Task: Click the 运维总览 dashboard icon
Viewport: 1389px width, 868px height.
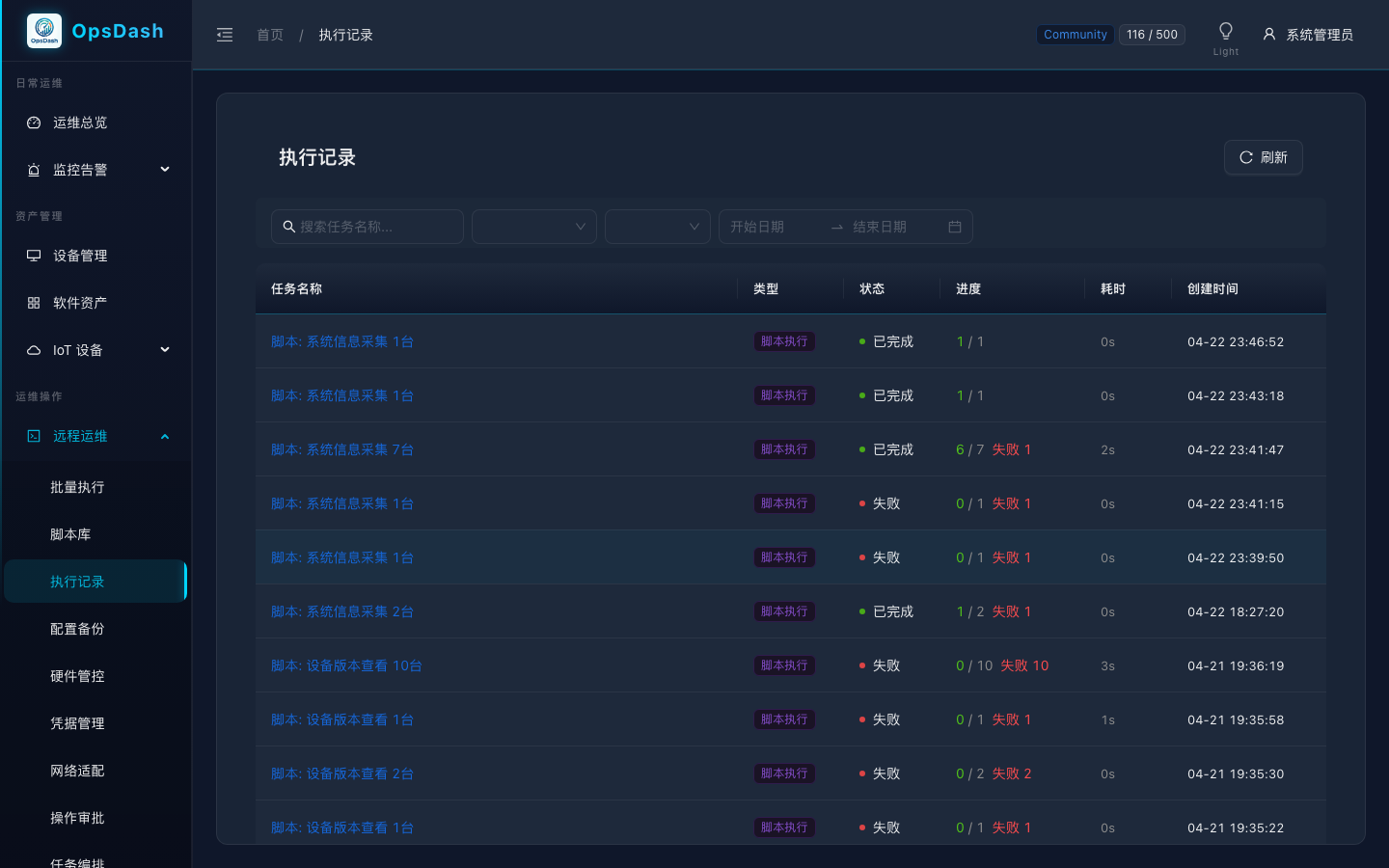Action: coord(34,122)
